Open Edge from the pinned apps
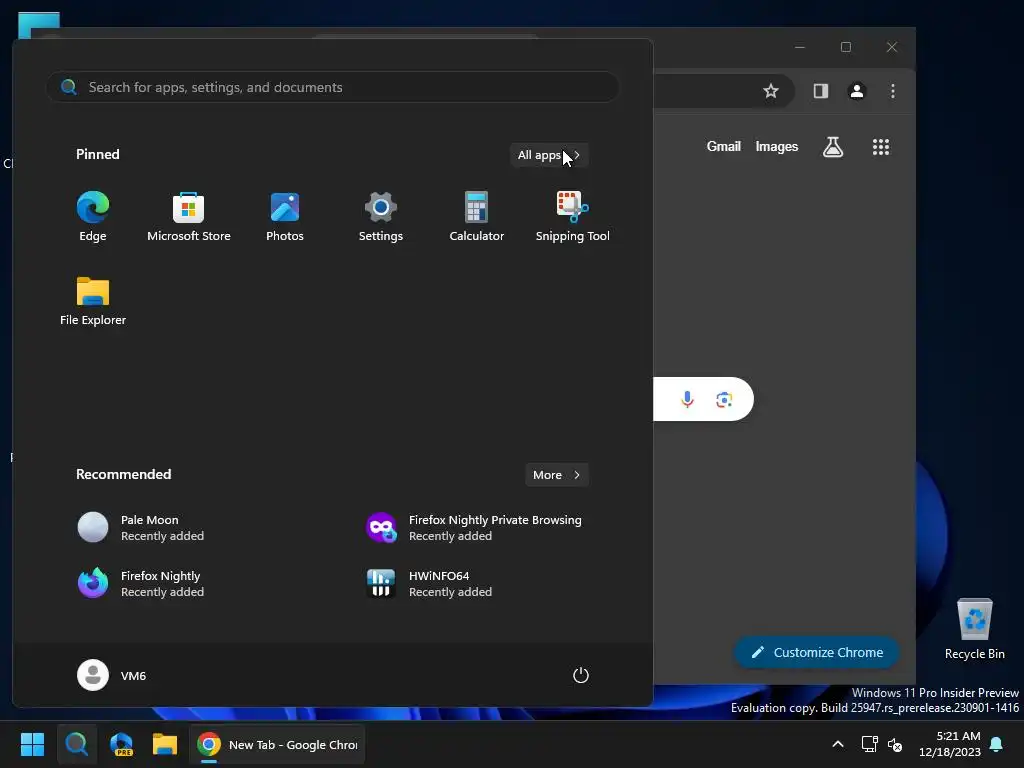Screen dimensions: 1024x768 click(x=93, y=217)
